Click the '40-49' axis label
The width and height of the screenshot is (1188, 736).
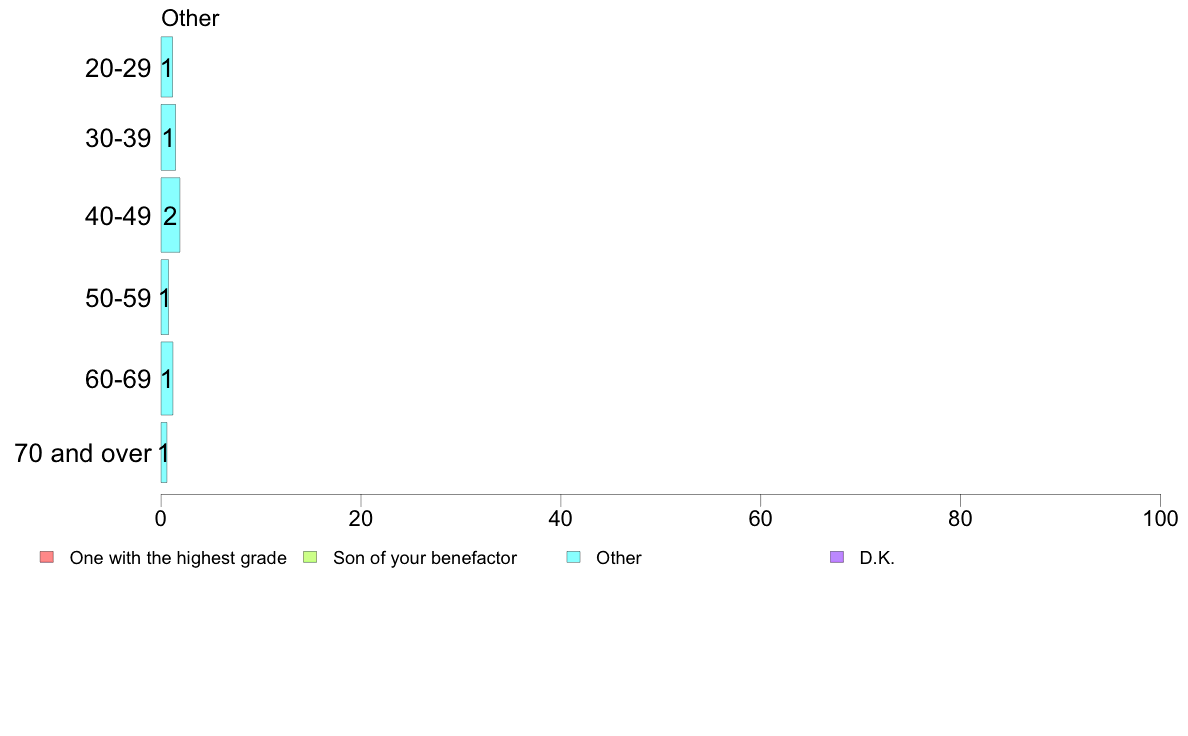coord(118,216)
